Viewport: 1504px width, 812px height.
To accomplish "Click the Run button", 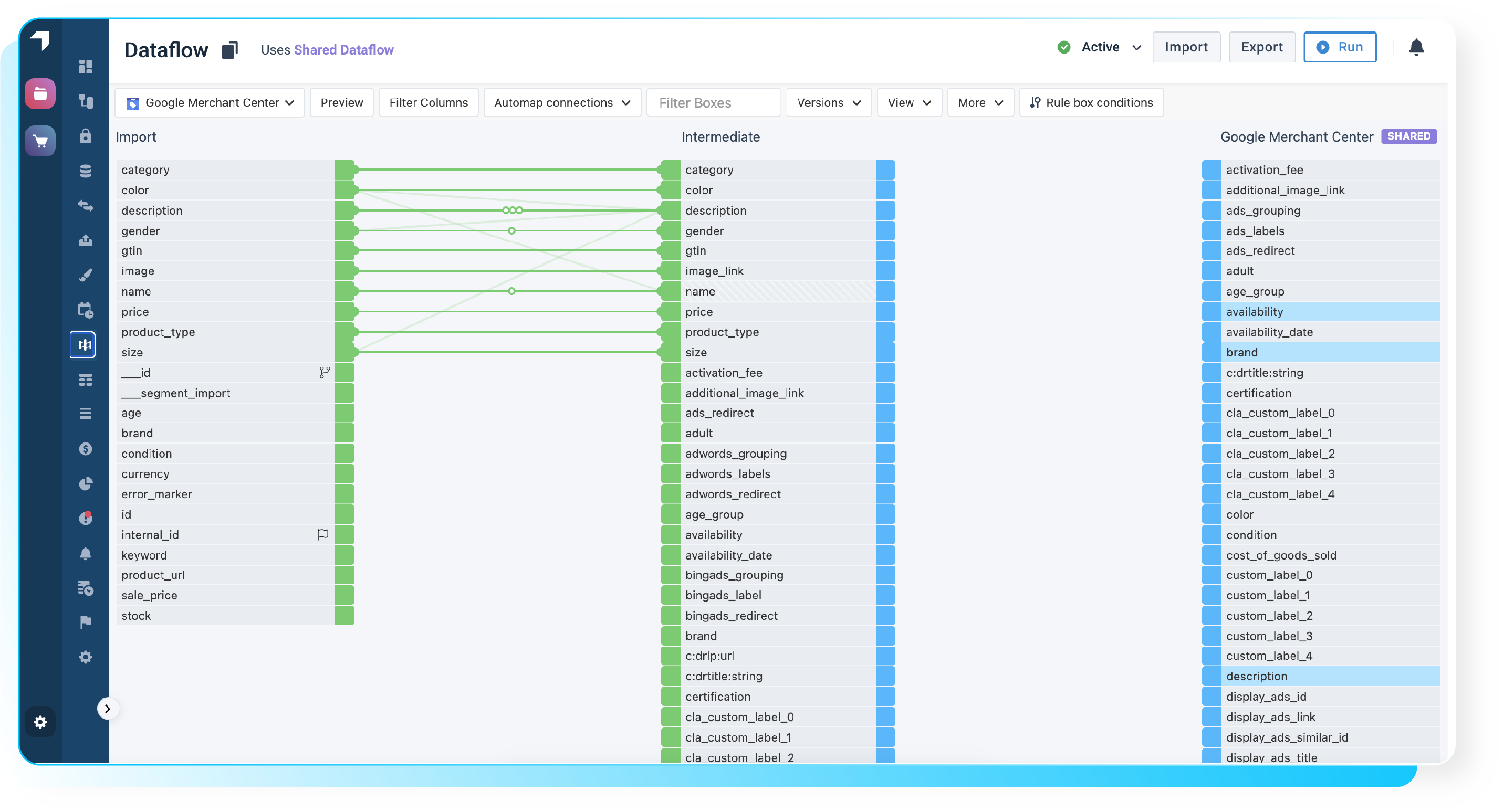I will (1339, 47).
